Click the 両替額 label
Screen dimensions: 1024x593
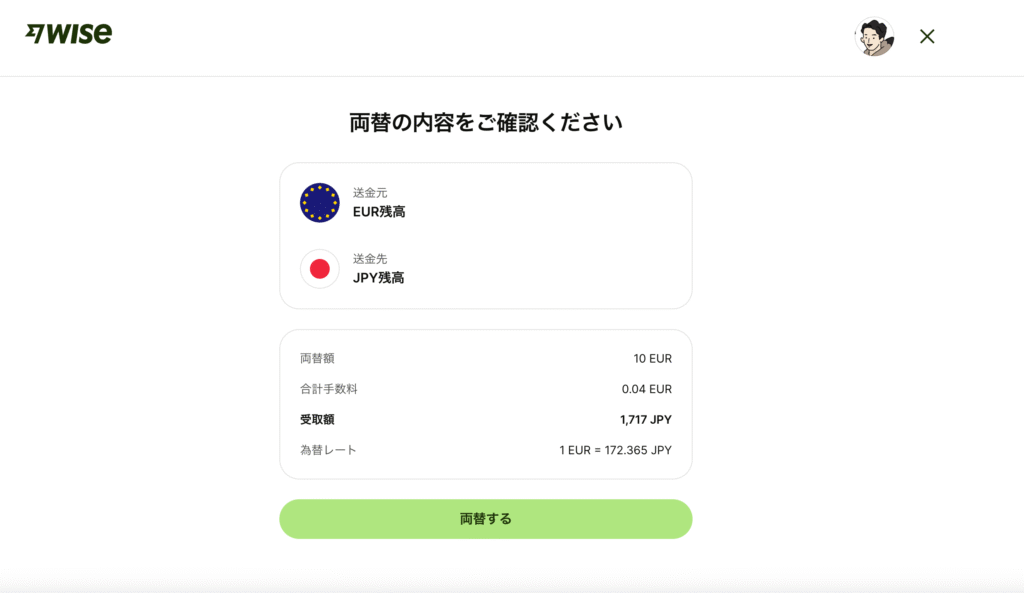tap(317, 359)
